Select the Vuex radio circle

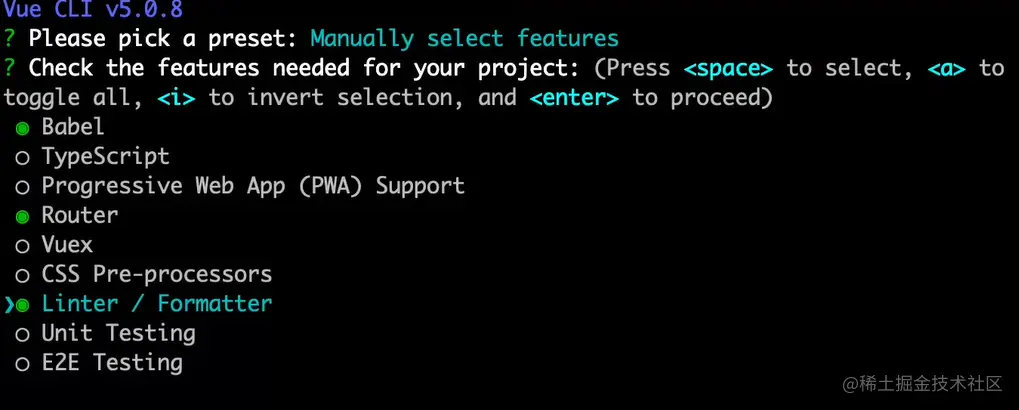click(21, 245)
